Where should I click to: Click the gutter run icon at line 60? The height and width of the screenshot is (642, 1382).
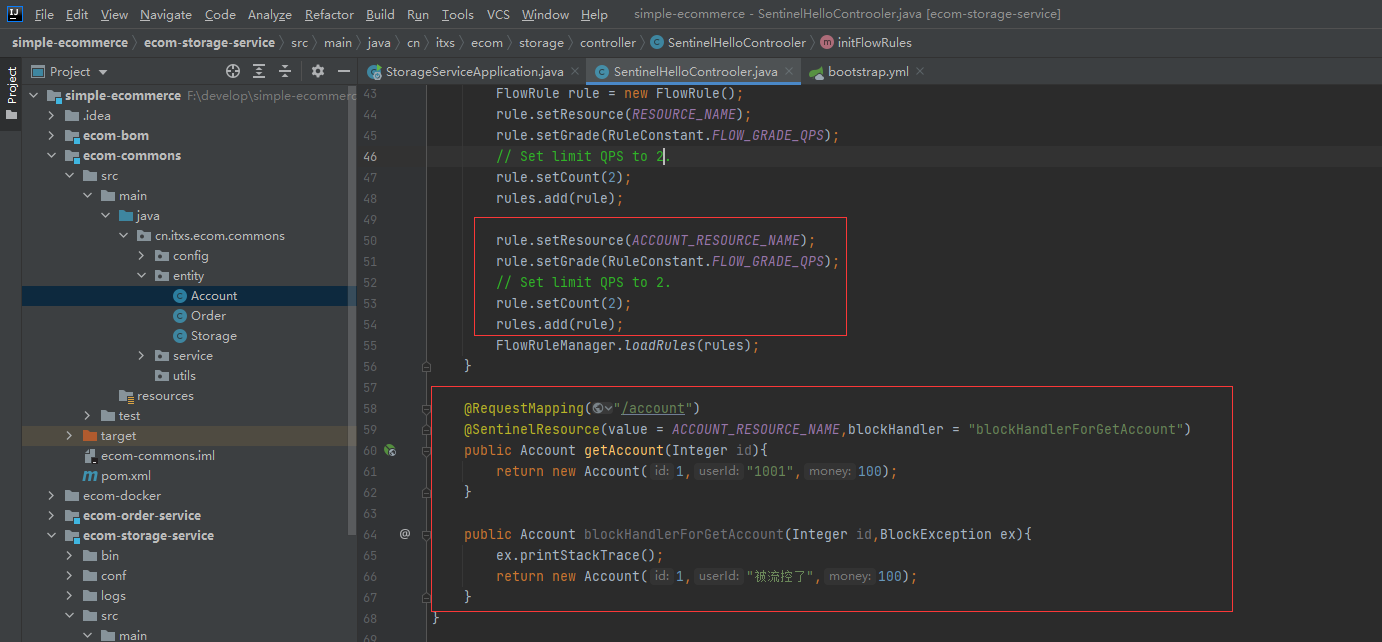391,451
